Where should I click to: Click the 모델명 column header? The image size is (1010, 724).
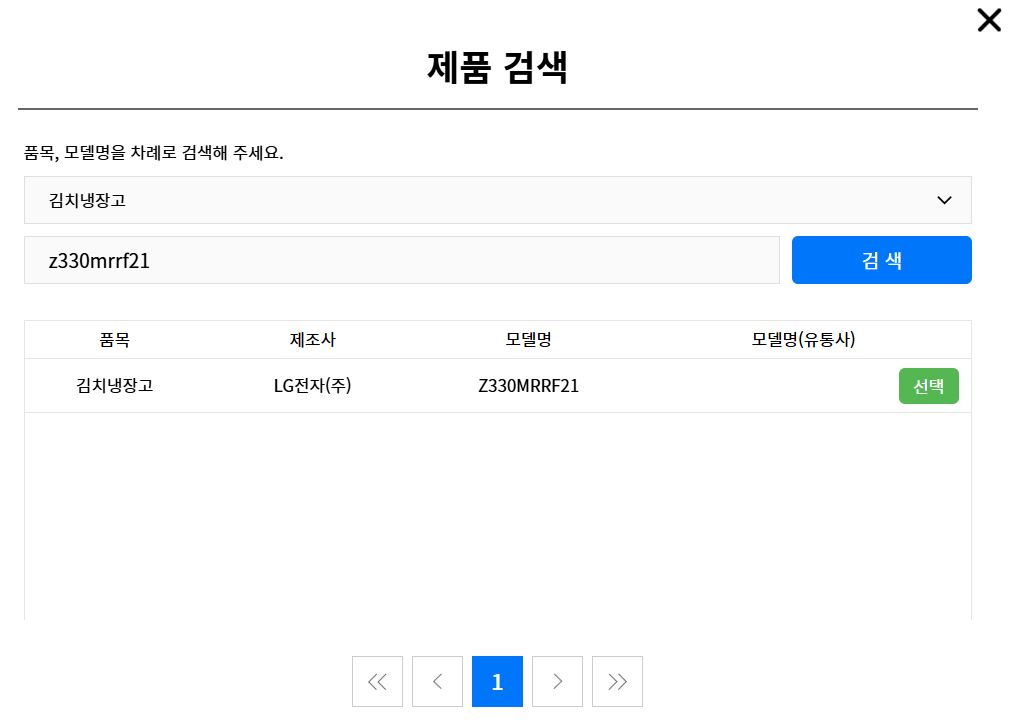click(x=528, y=340)
